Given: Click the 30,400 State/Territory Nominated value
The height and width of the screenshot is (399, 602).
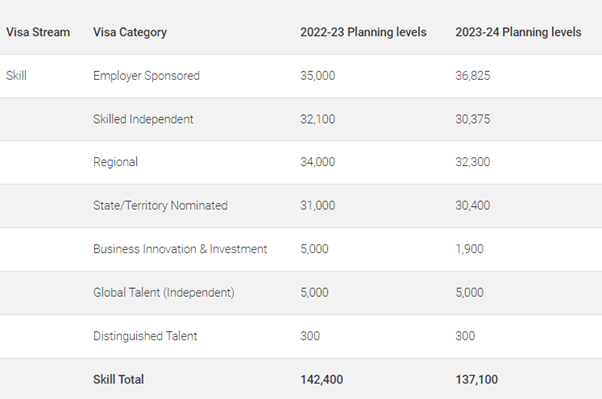Looking at the screenshot, I should 473,205.
